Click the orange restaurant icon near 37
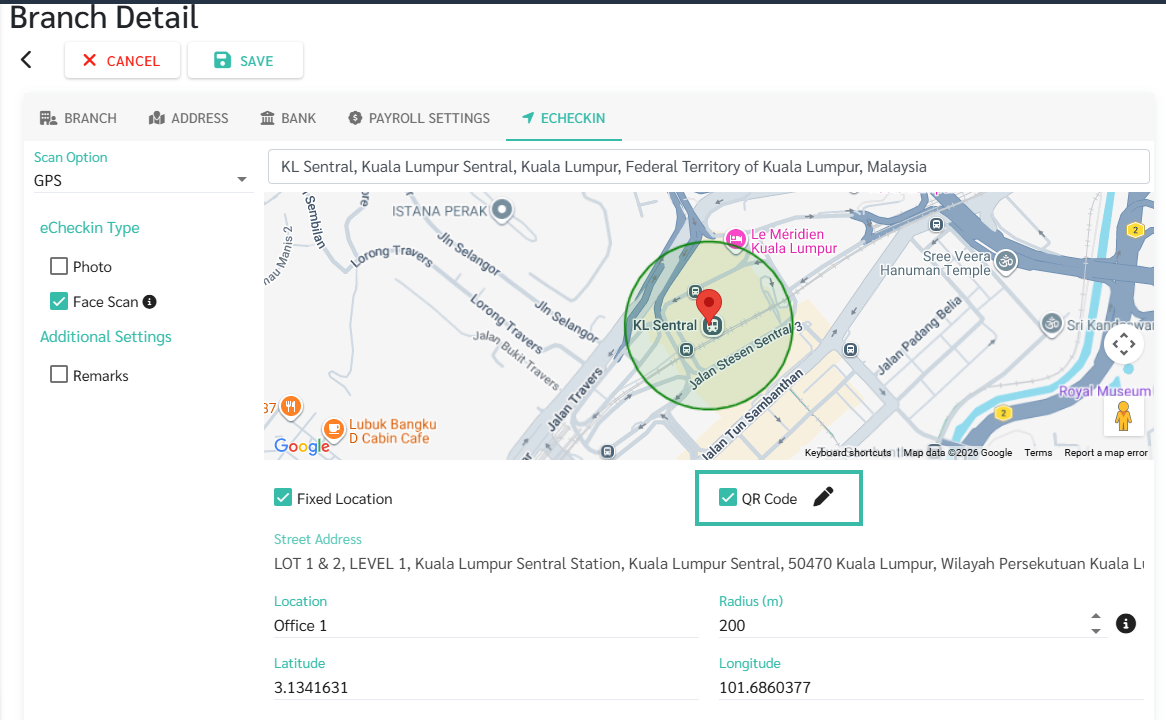 tap(291, 406)
